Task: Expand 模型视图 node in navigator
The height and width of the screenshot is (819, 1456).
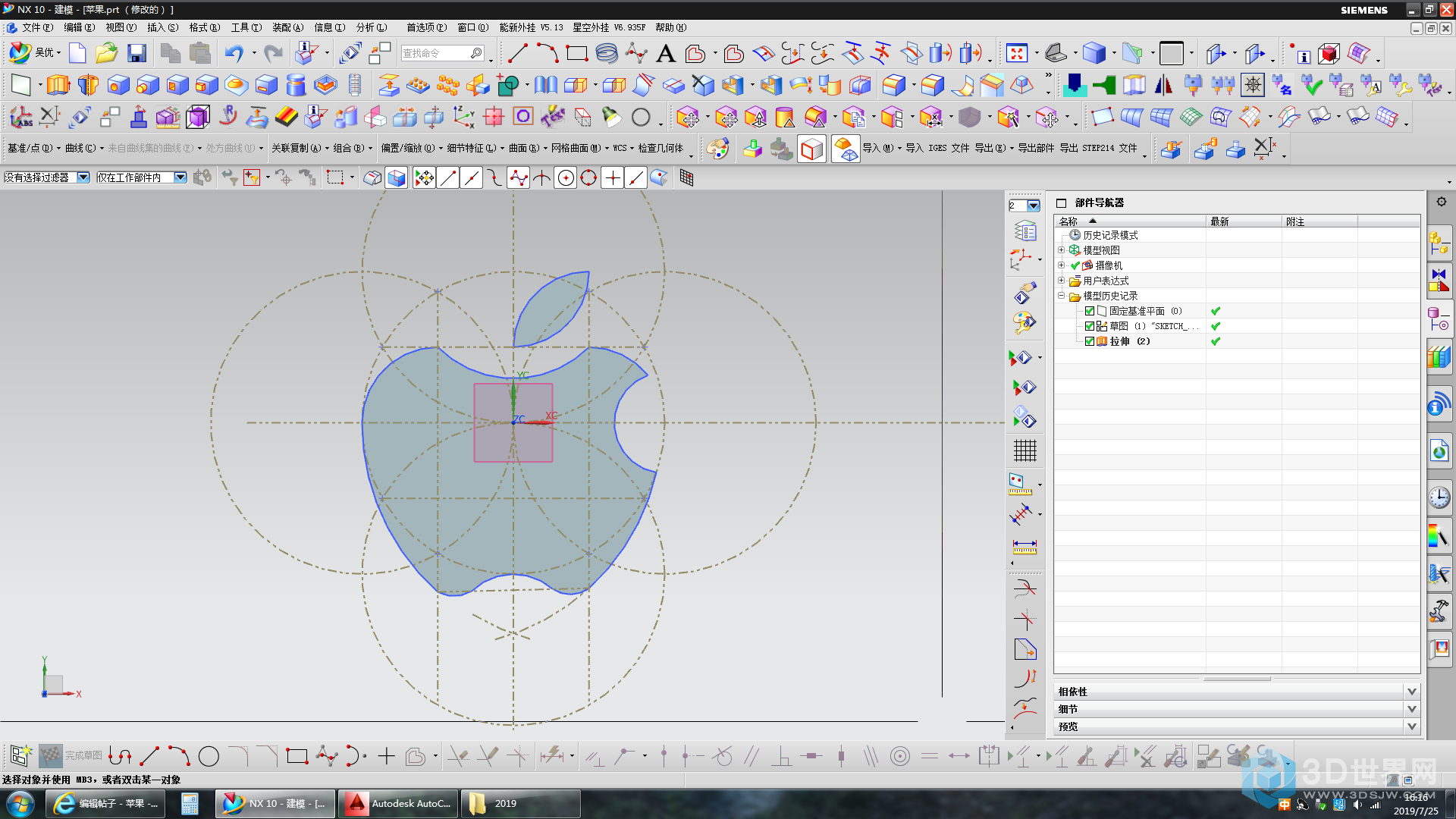Action: (1061, 249)
